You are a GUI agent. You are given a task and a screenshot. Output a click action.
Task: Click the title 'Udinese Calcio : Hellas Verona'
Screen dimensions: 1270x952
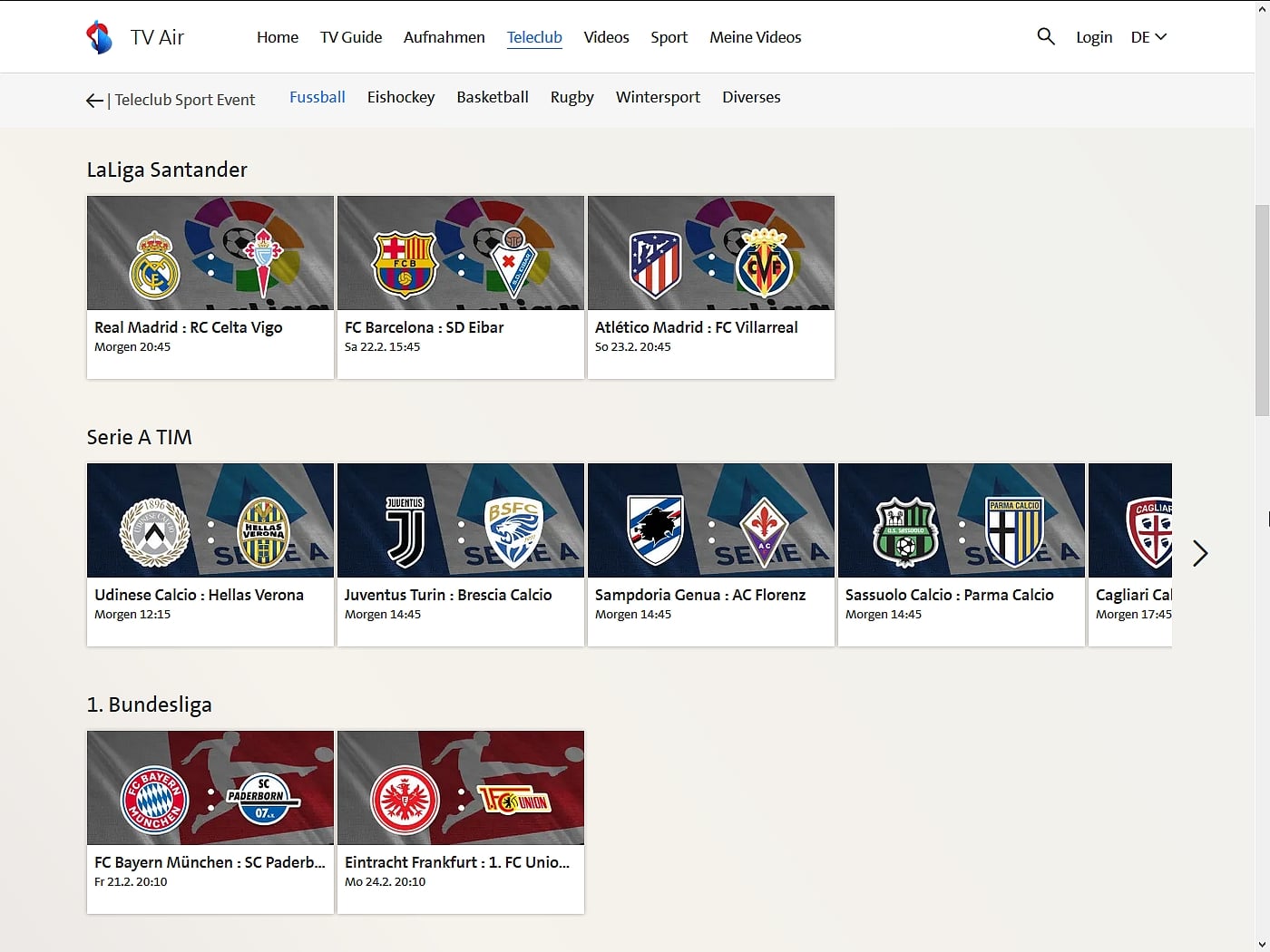point(200,595)
